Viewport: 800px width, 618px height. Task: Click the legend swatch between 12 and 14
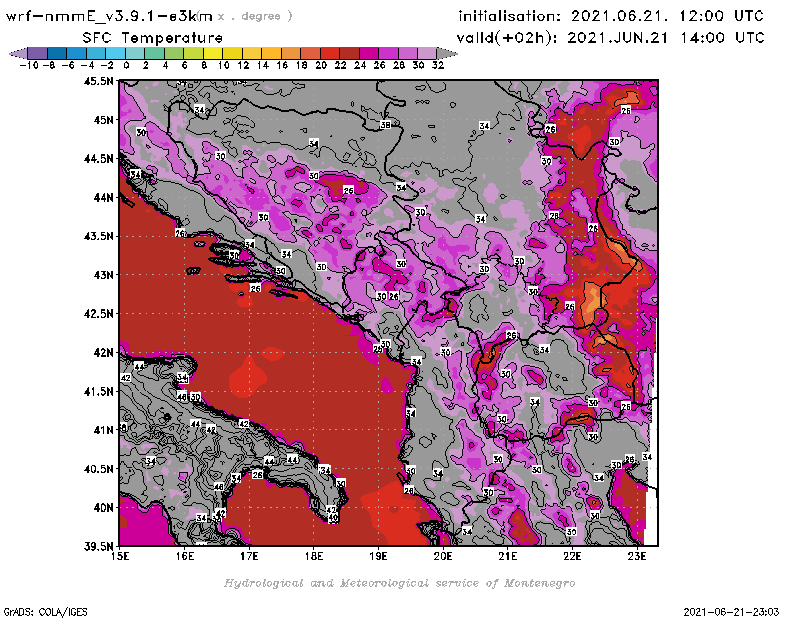(x=252, y=53)
